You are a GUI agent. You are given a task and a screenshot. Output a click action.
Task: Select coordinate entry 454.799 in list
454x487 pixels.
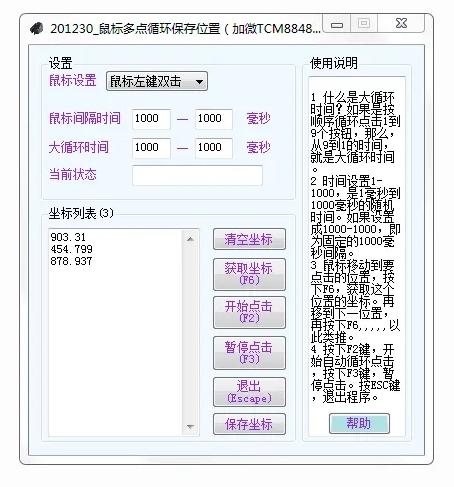pyautogui.click(x=72, y=249)
